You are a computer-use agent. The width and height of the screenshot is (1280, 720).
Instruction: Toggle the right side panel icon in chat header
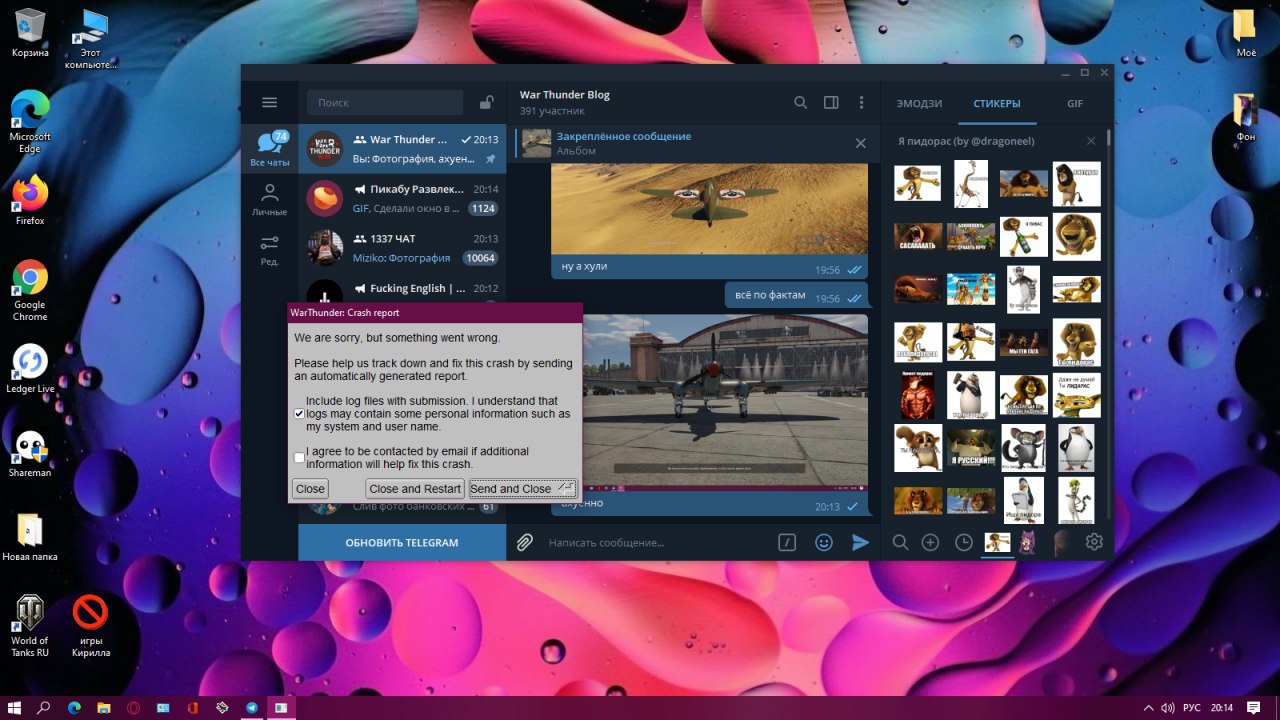click(831, 102)
